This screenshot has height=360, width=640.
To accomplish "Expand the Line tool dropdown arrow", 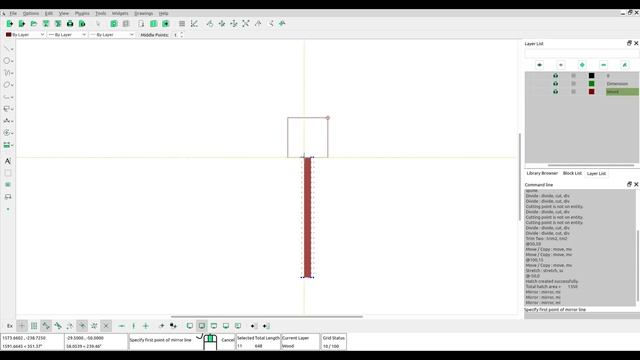I will (12, 49).
